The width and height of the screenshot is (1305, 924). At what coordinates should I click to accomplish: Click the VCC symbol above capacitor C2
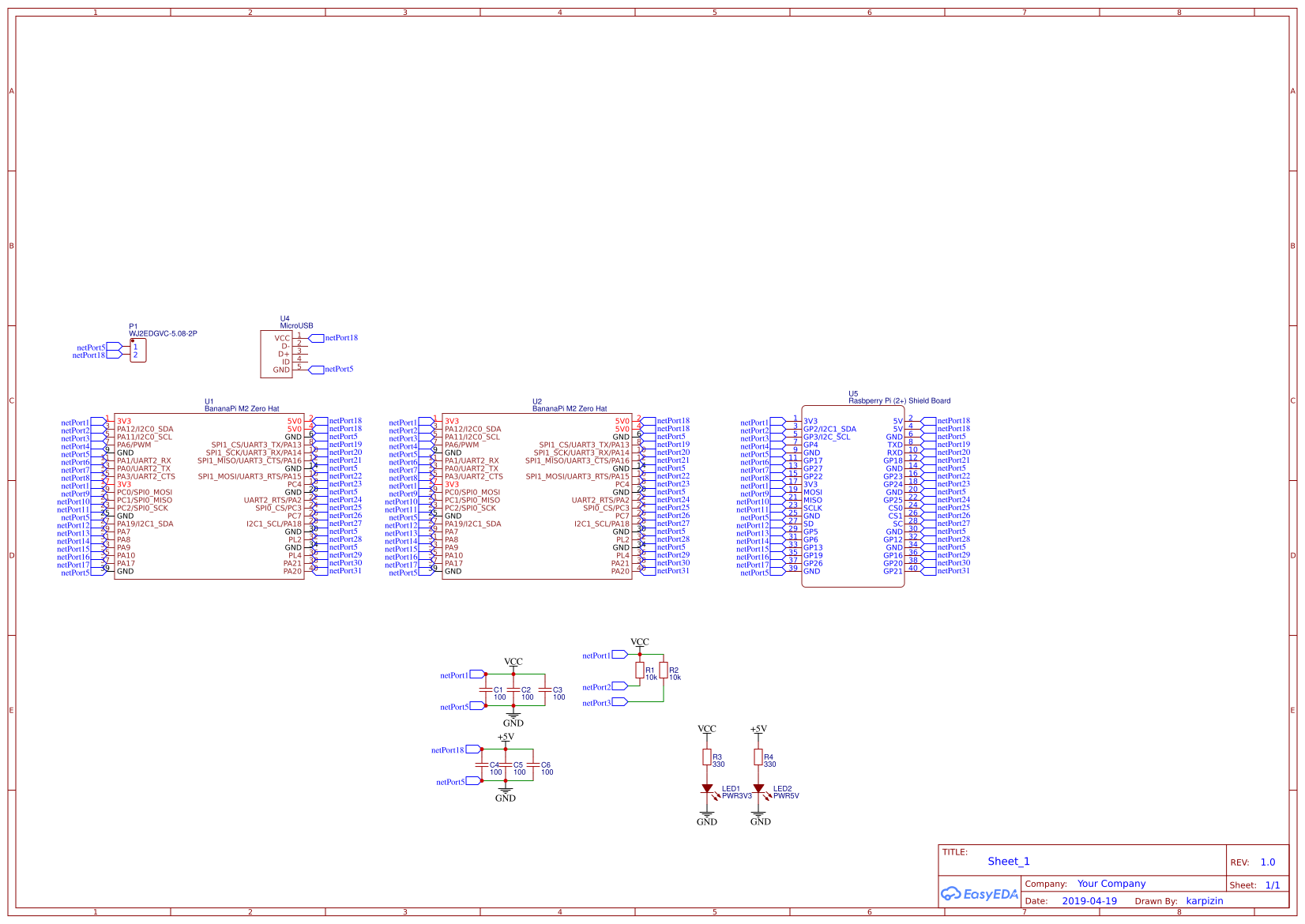[x=514, y=664]
